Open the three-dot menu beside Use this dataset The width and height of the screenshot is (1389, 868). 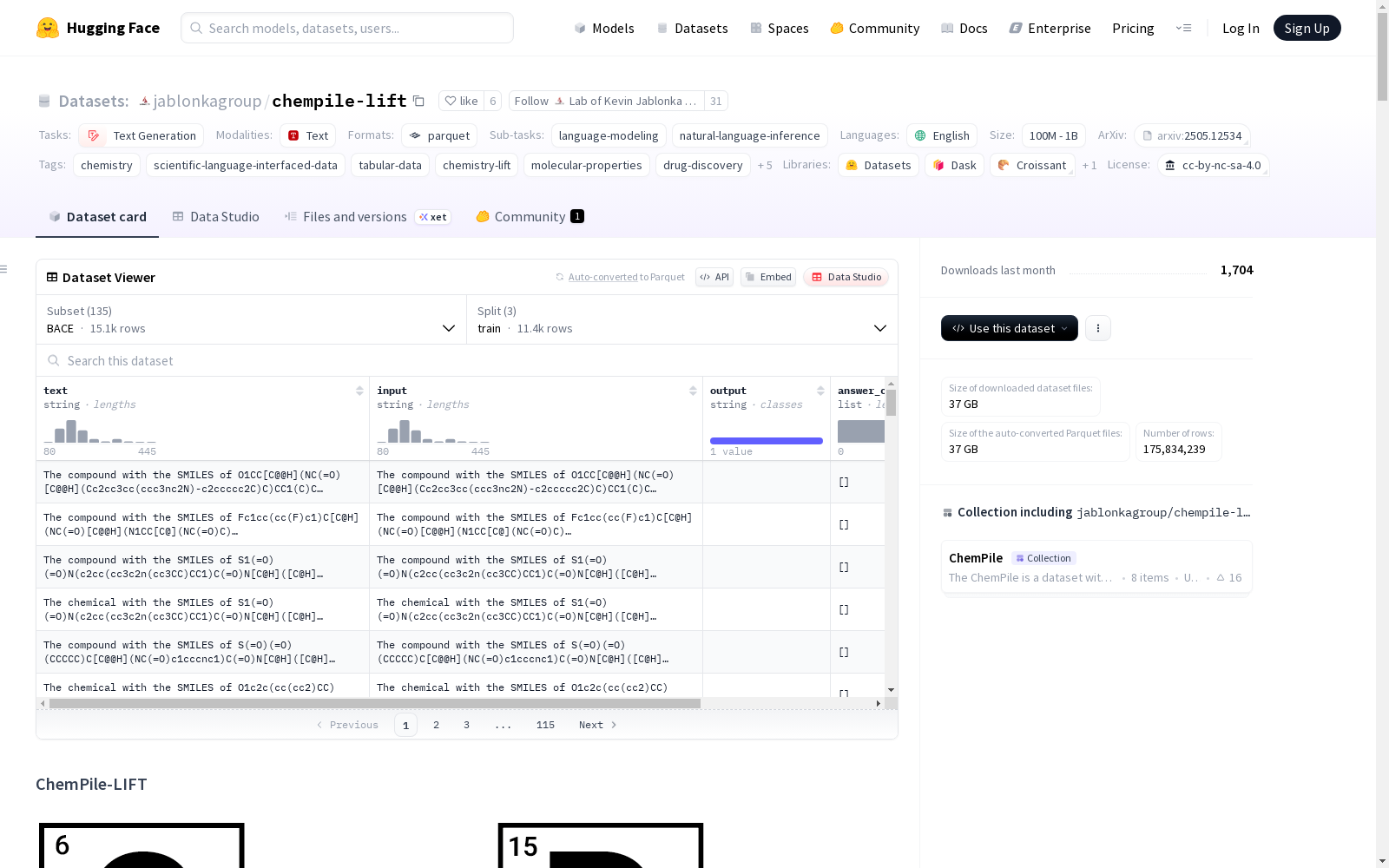point(1098,328)
